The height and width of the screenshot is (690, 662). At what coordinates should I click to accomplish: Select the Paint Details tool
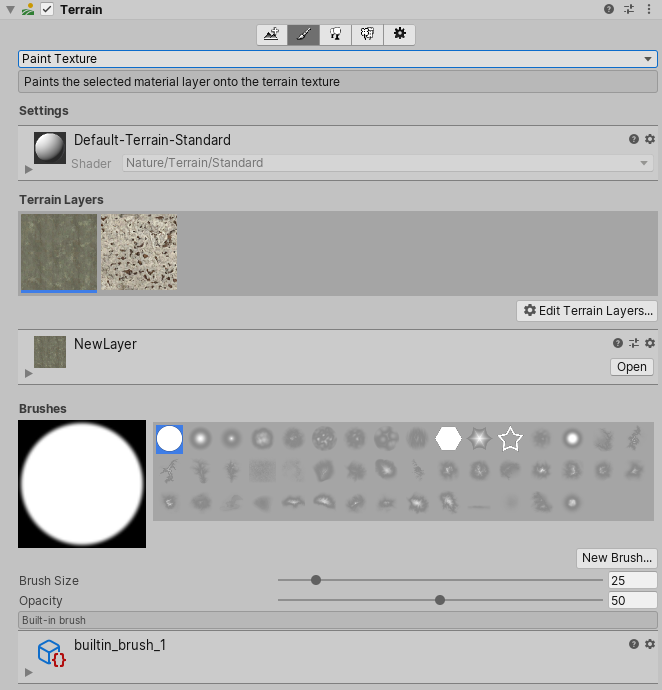(x=368, y=35)
